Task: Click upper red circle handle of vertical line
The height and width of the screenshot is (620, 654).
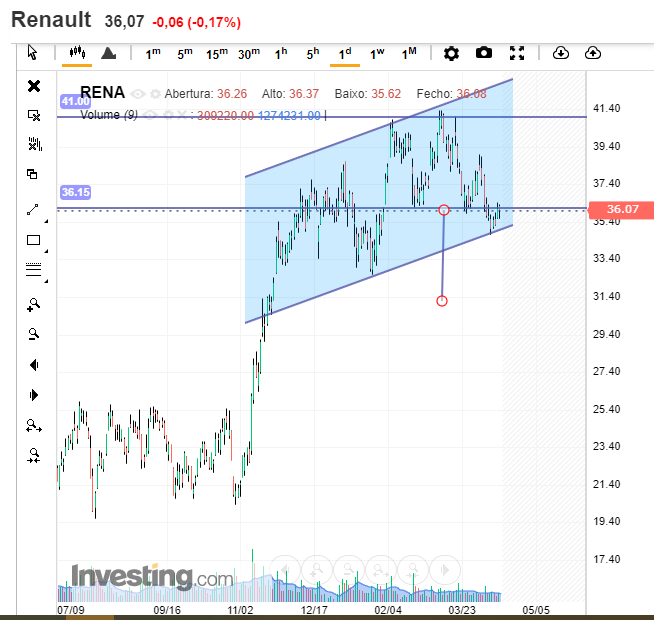Action: tap(444, 209)
